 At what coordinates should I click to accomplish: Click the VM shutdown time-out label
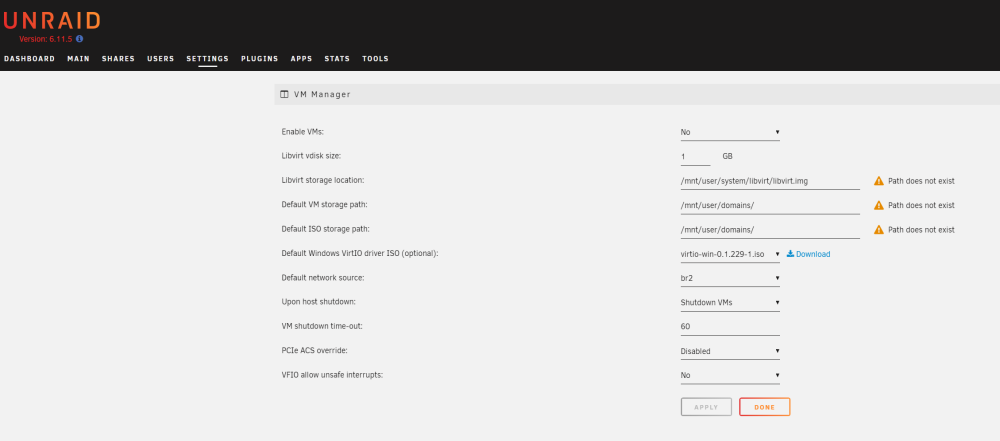tap(322, 326)
